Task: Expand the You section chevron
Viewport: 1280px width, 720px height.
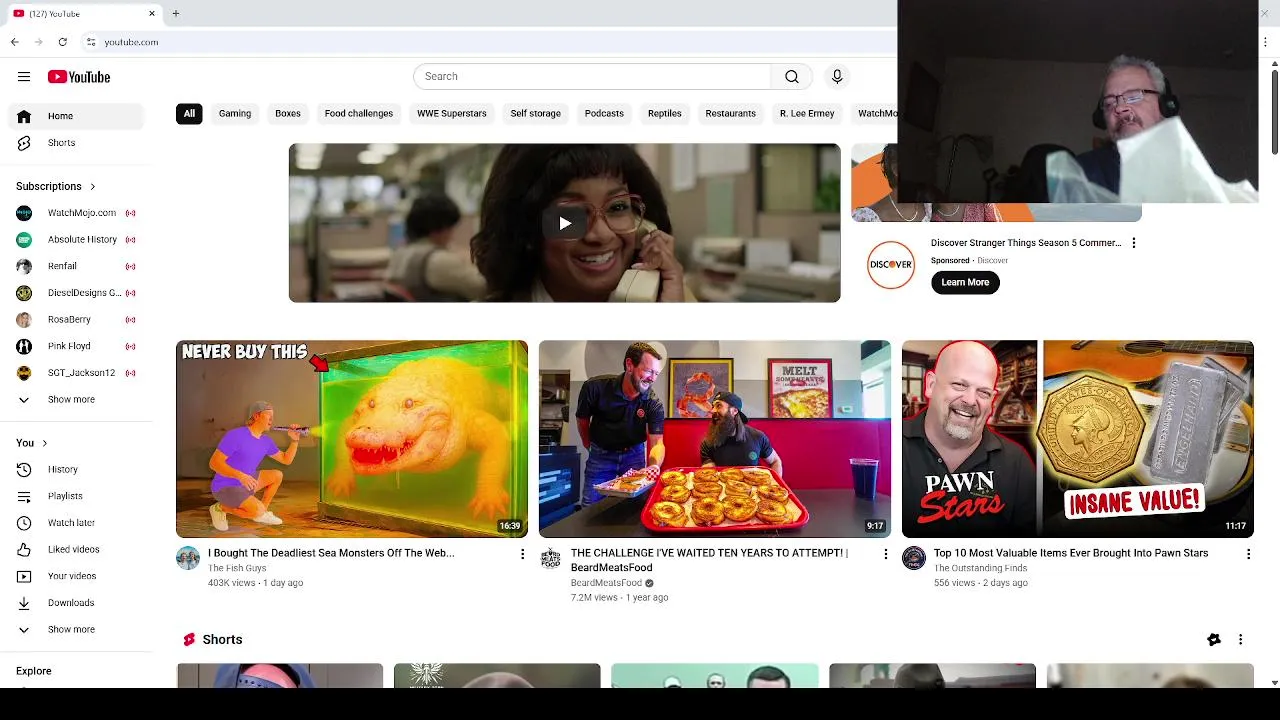Action: (44, 443)
